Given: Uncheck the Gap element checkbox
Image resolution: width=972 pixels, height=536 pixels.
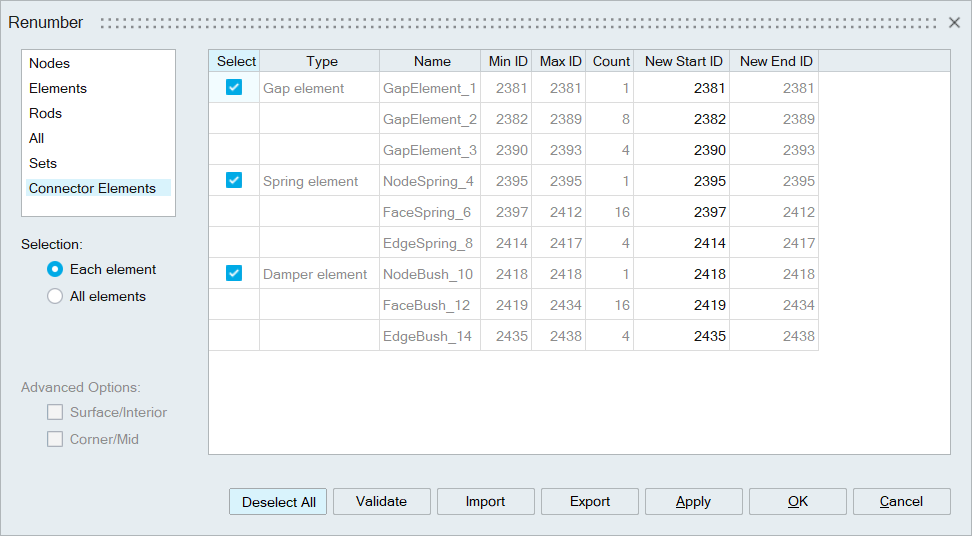Looking at the screenshot, I should point(234,88).
